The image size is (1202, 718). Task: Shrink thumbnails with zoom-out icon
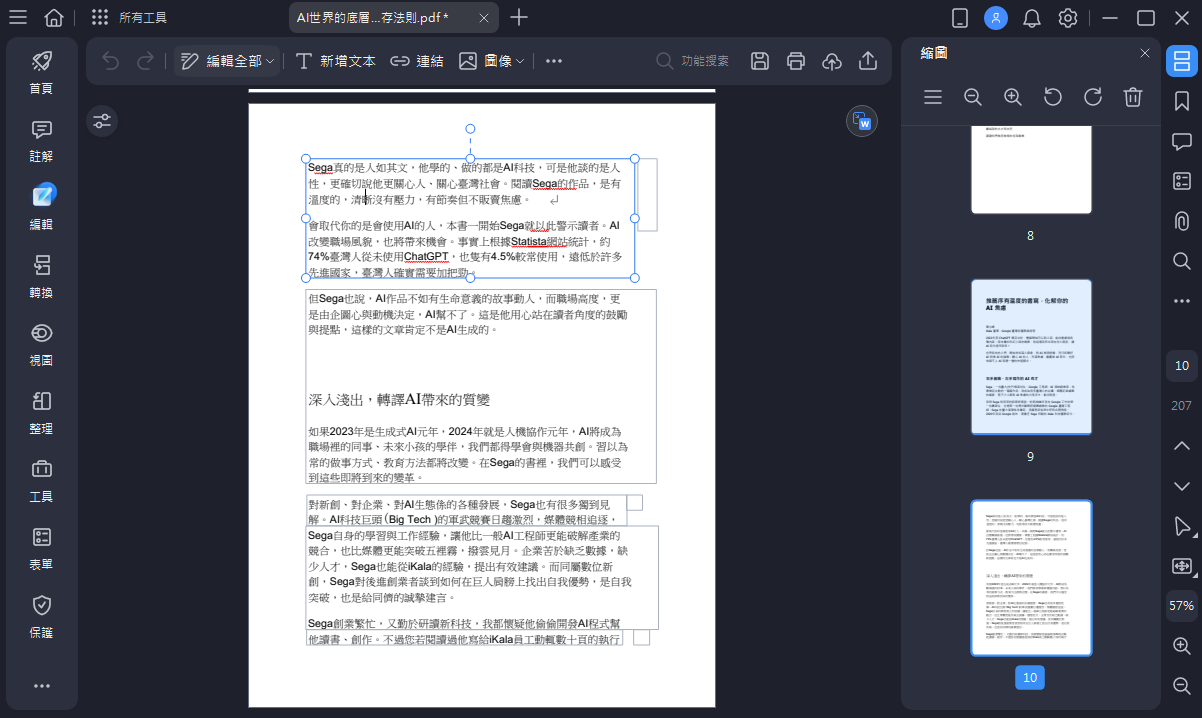(x=973, y=97)
